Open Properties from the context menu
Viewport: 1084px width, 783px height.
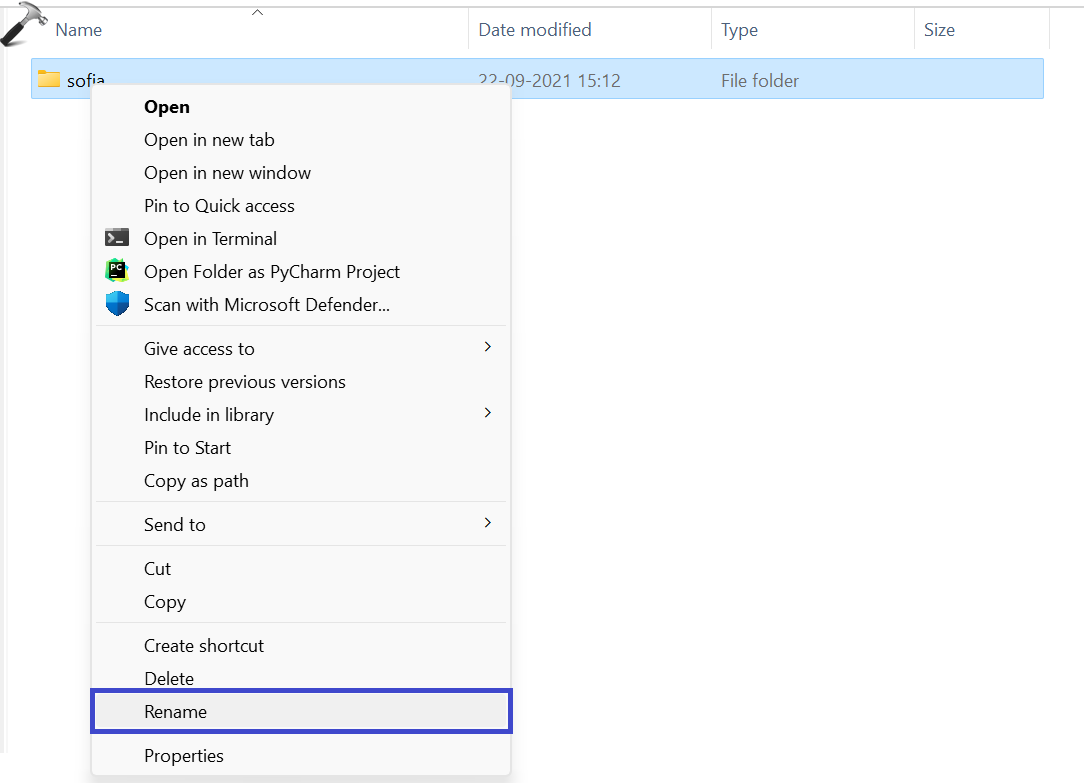(184, 756)
